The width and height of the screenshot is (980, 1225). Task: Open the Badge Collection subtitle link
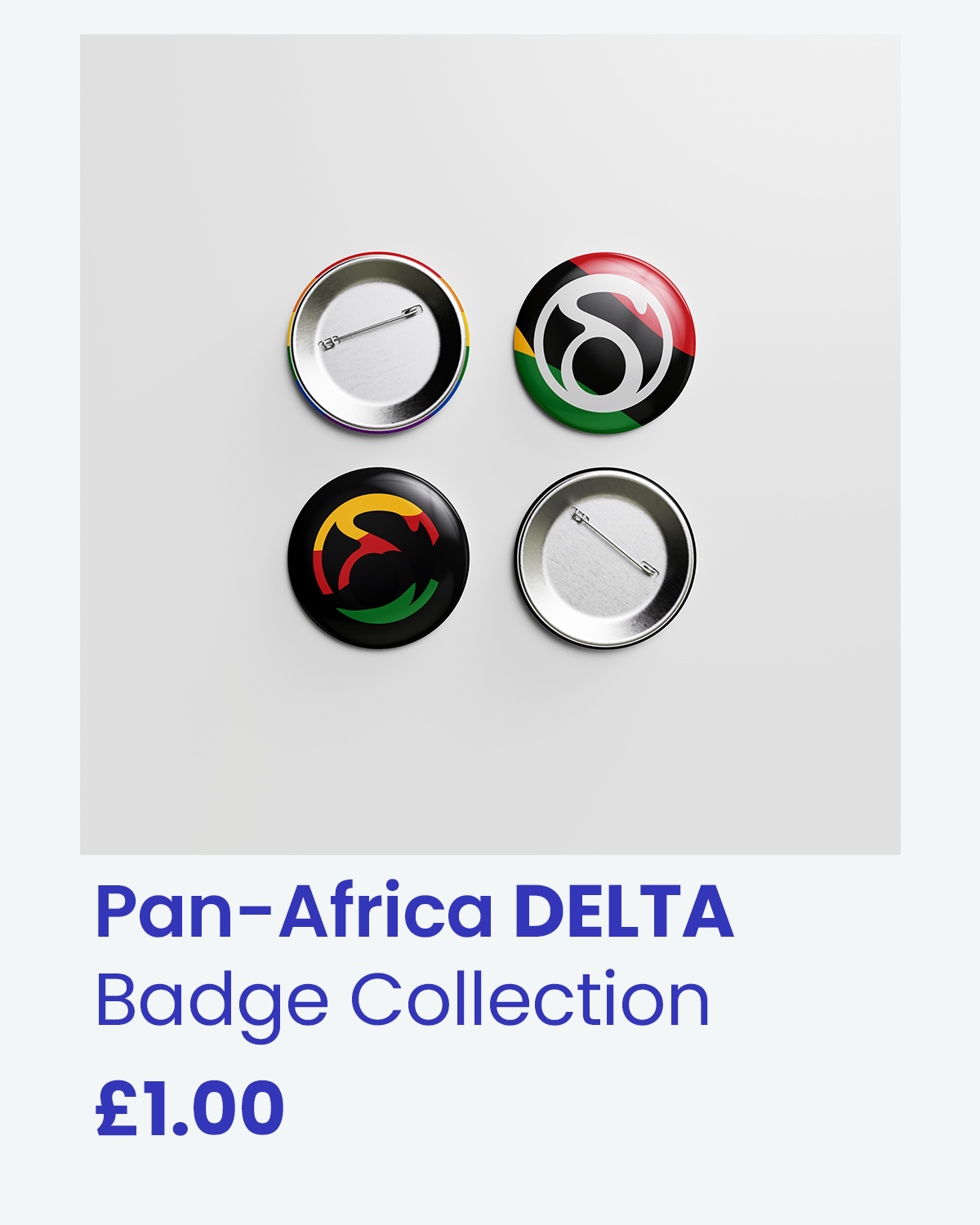tap(403, 1003)
